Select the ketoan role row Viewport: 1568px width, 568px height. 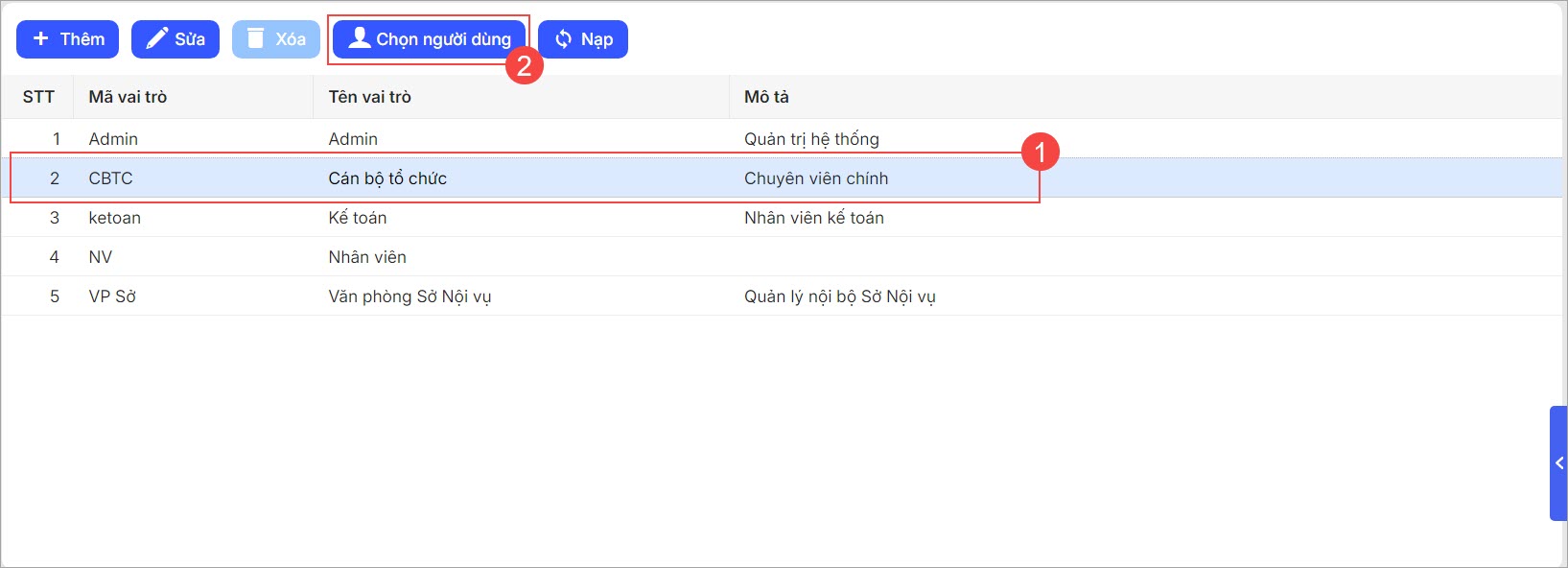[x=114, y=218]
